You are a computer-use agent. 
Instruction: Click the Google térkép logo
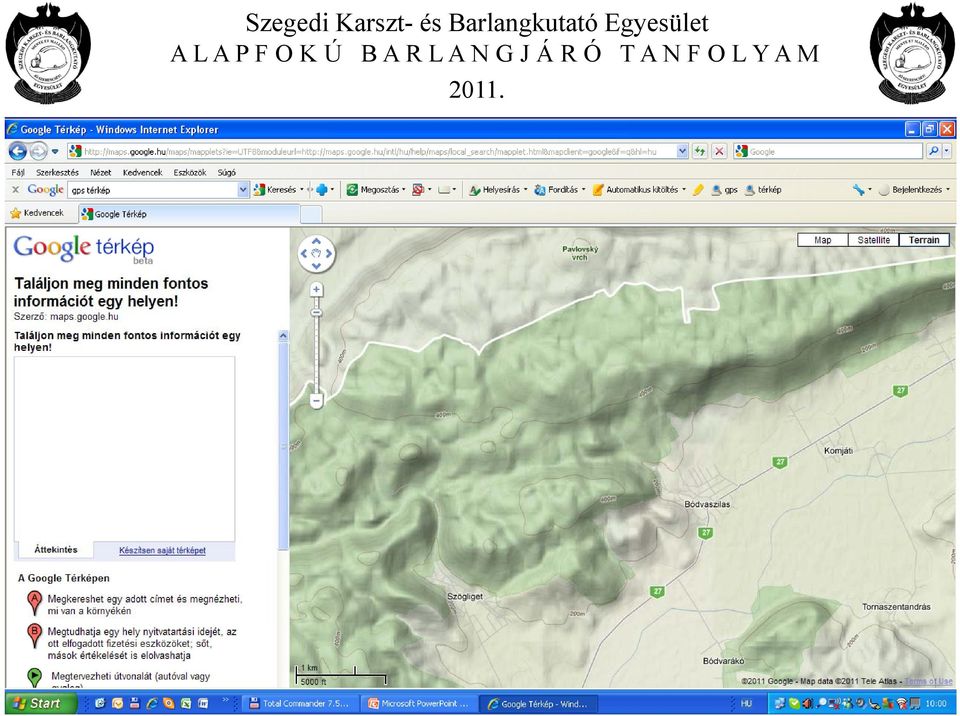(83, 248)
